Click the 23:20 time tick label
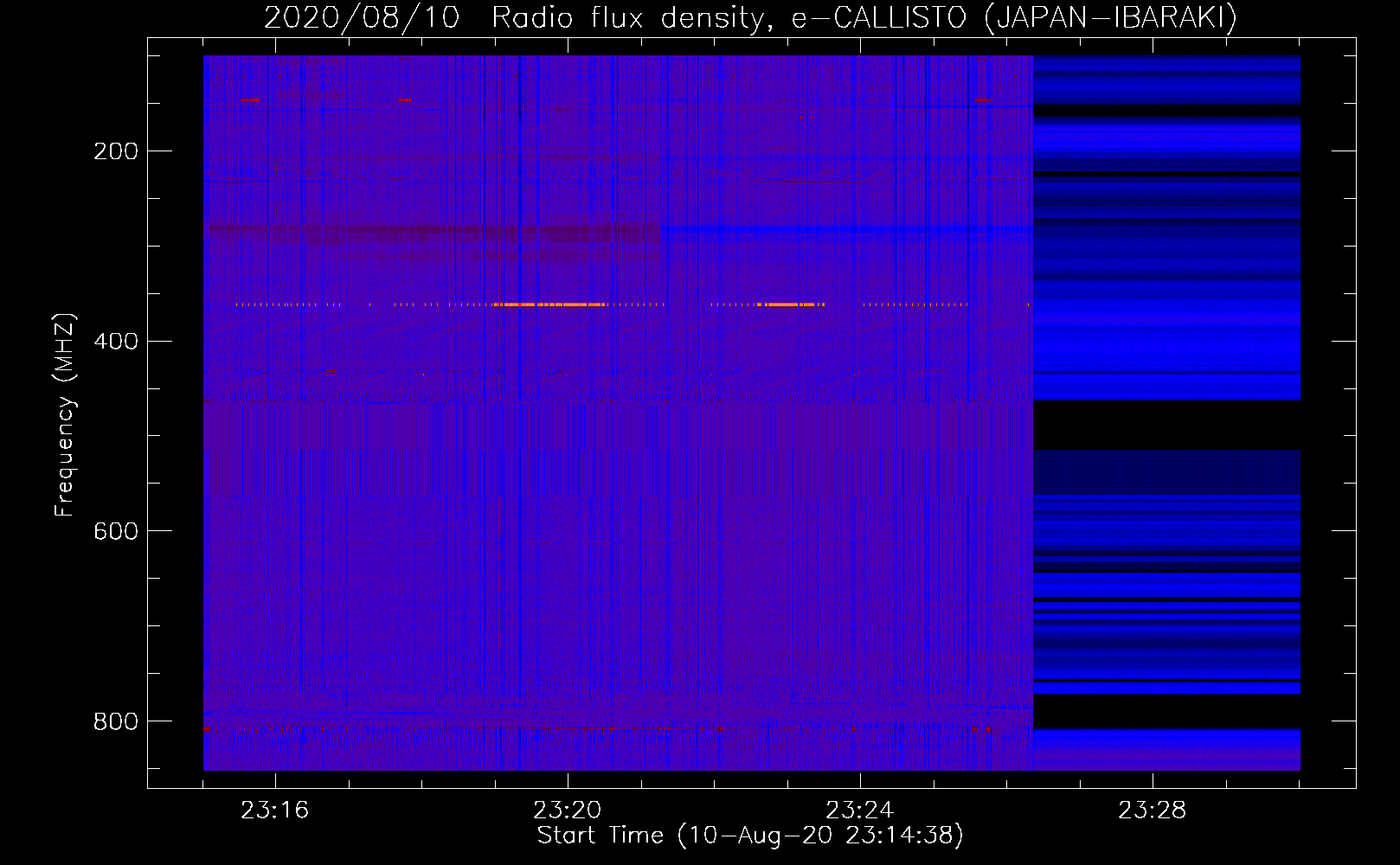1400x865 pixels. 568,811
